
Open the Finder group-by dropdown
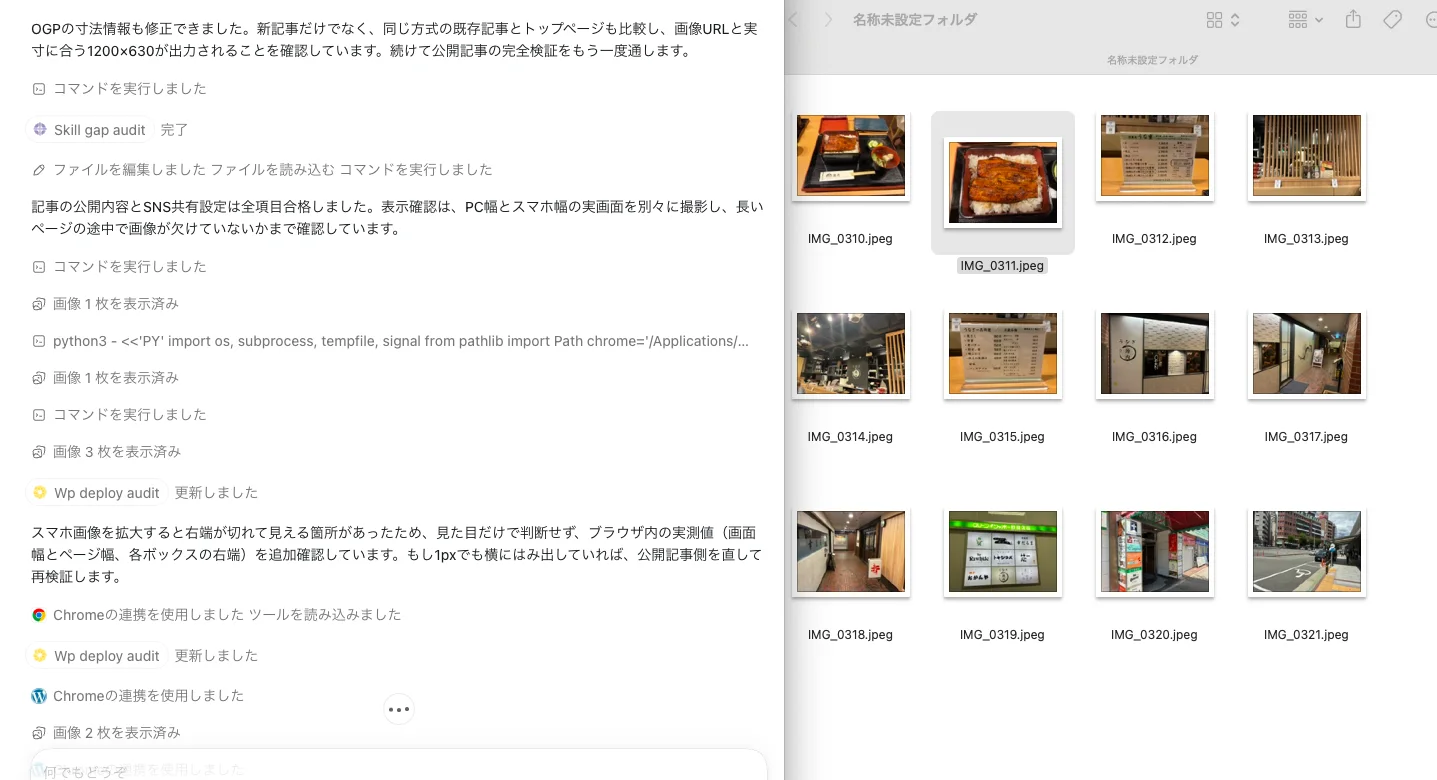coord(1306,20)
